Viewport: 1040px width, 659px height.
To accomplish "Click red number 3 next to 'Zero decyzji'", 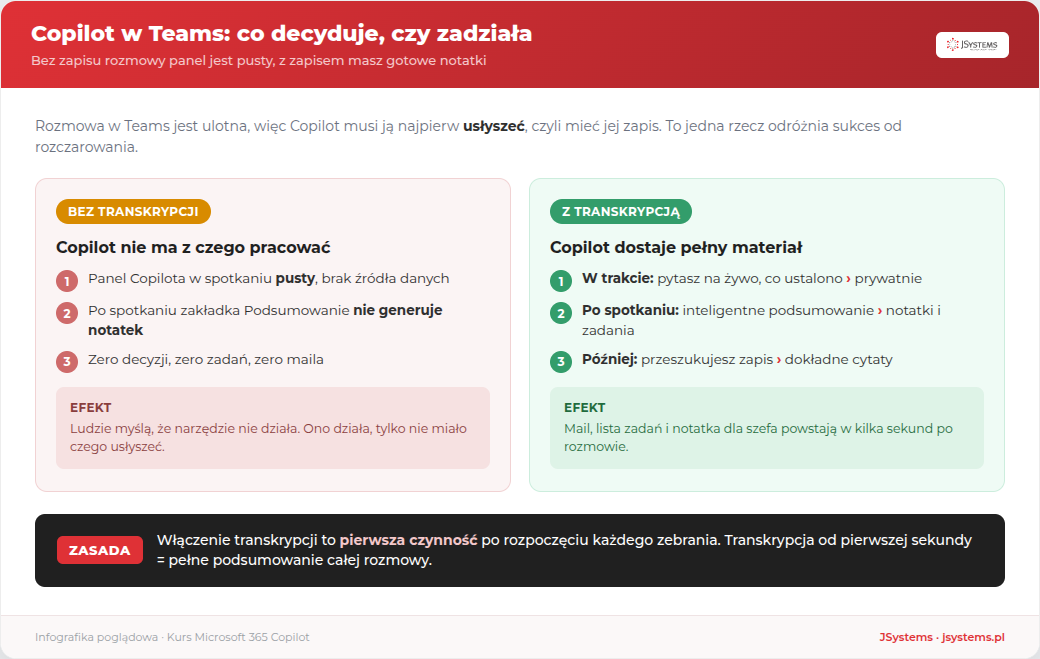I will 67,362.
